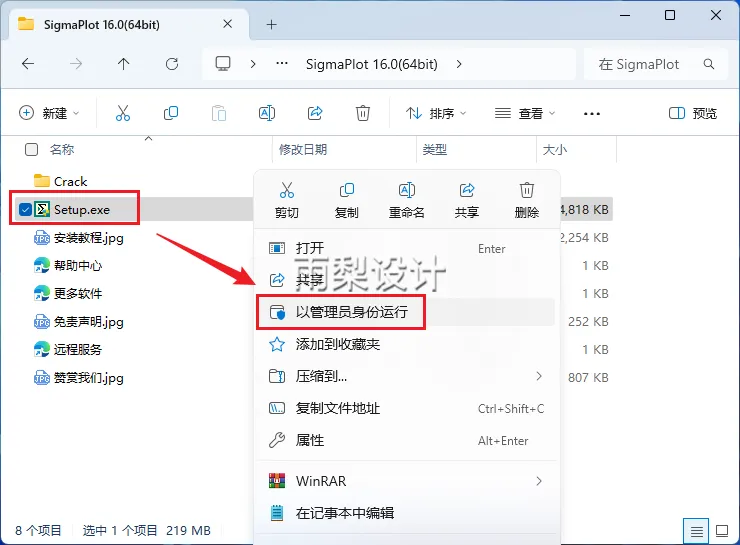This screenshot has height=545, width=740.
Task: Toggle the 预览 preview pane
Action: (693, 113)
